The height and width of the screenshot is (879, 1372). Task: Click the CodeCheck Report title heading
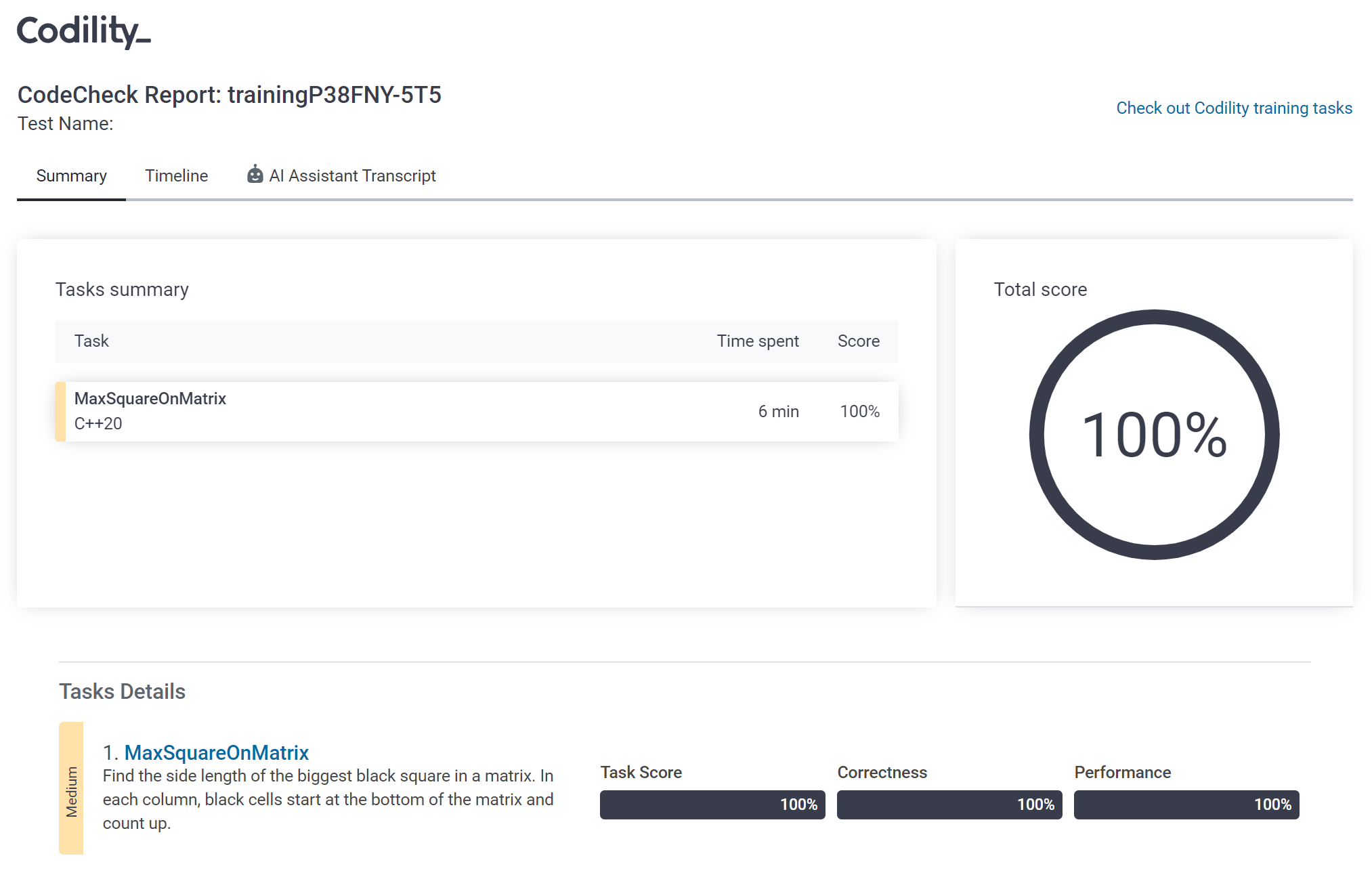(229, 95)
